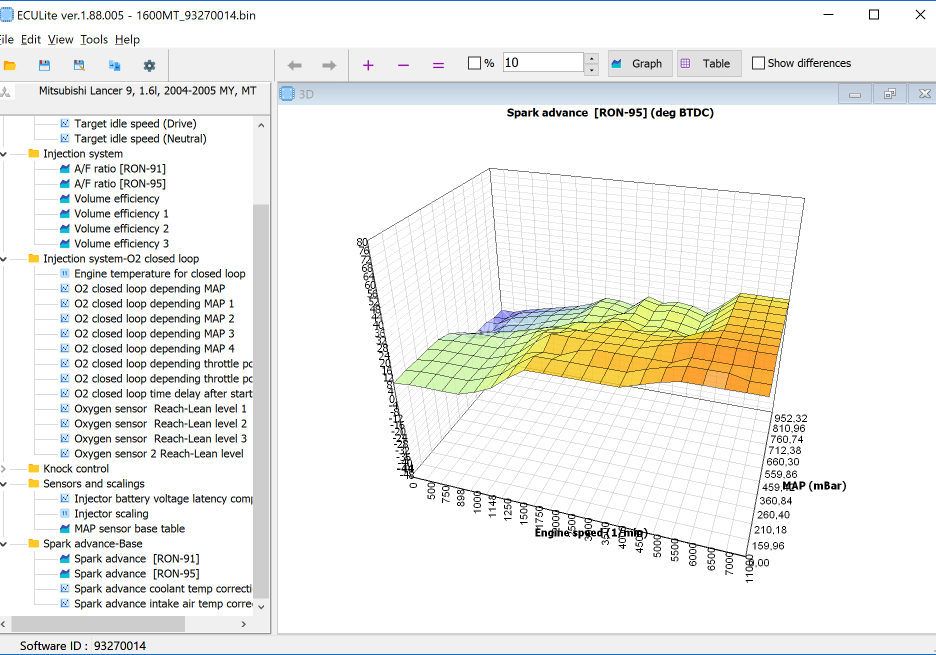Select Spark advance [RON-91] map
Screen dimensions: 936x655
pos(136,559)
